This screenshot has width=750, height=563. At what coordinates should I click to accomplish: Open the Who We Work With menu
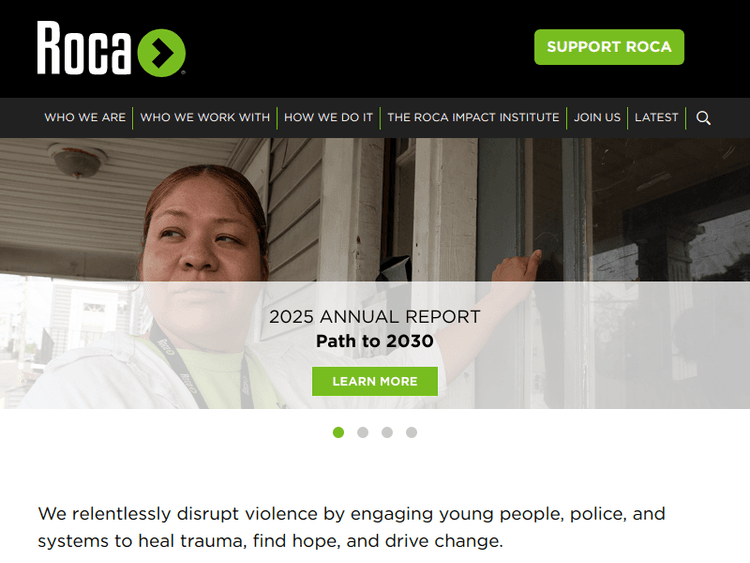205,117
